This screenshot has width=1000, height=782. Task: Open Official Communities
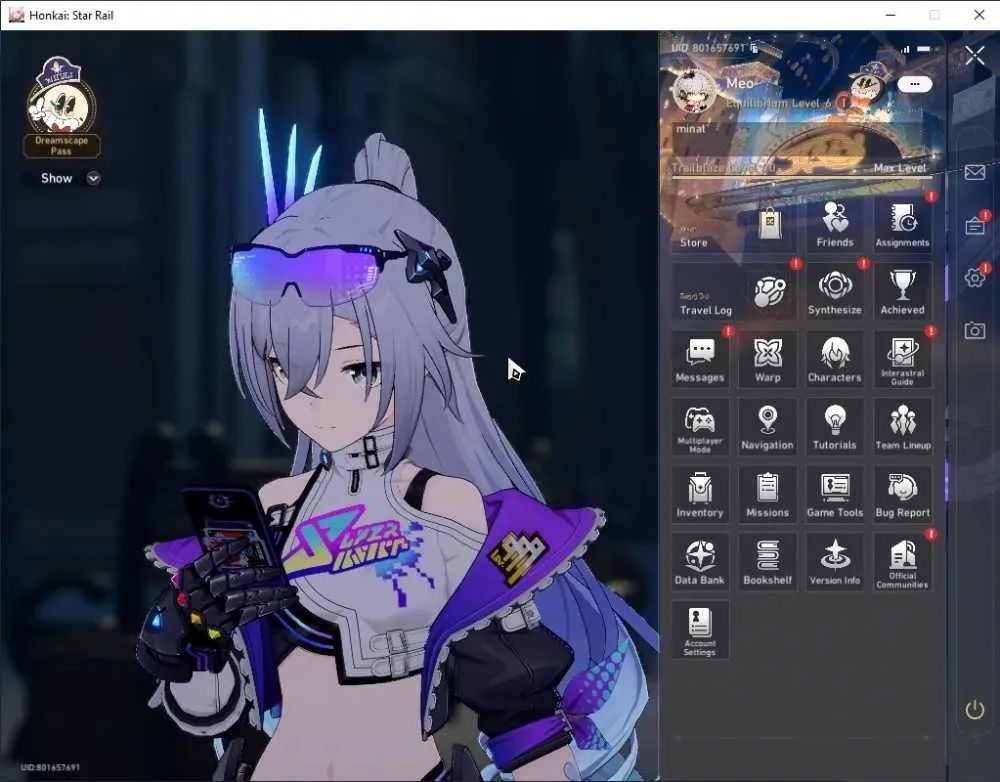coord(902,563)
